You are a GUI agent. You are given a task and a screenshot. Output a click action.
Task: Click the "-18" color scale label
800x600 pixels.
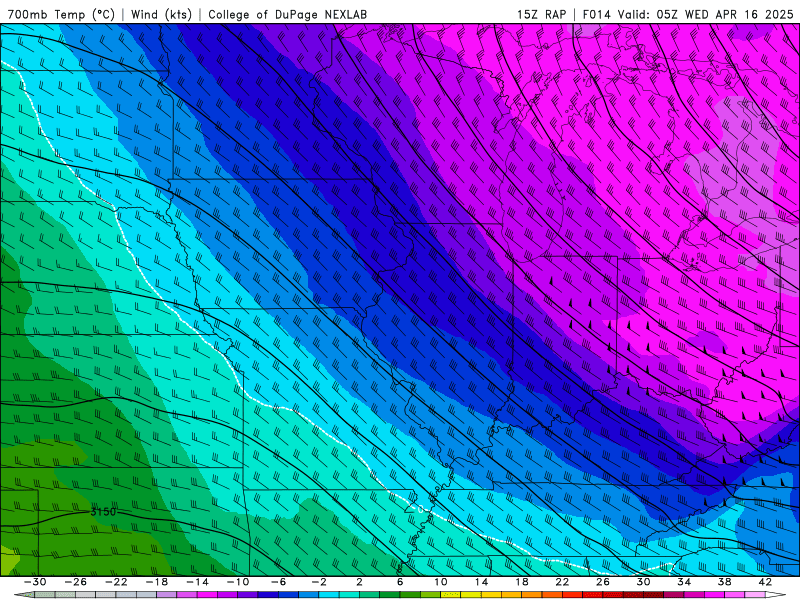(x=157, y=582)
